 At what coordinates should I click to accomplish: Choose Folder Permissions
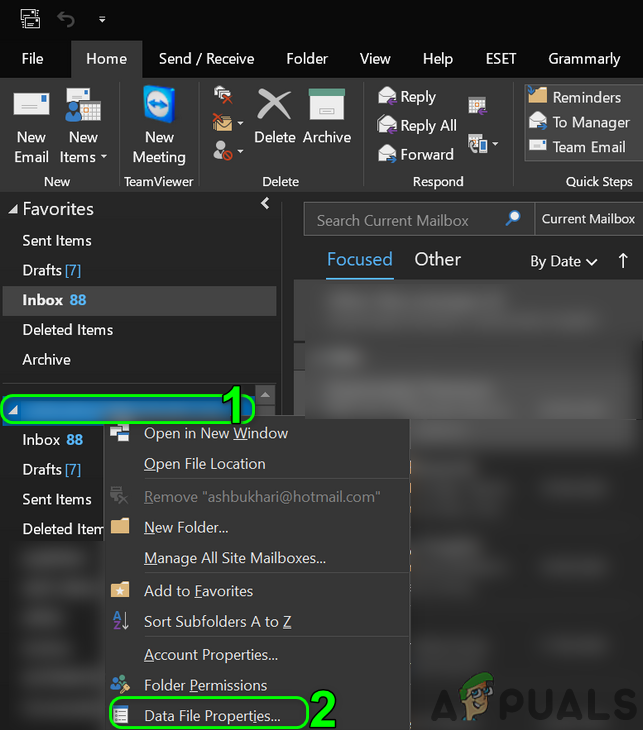coord(258,686)
